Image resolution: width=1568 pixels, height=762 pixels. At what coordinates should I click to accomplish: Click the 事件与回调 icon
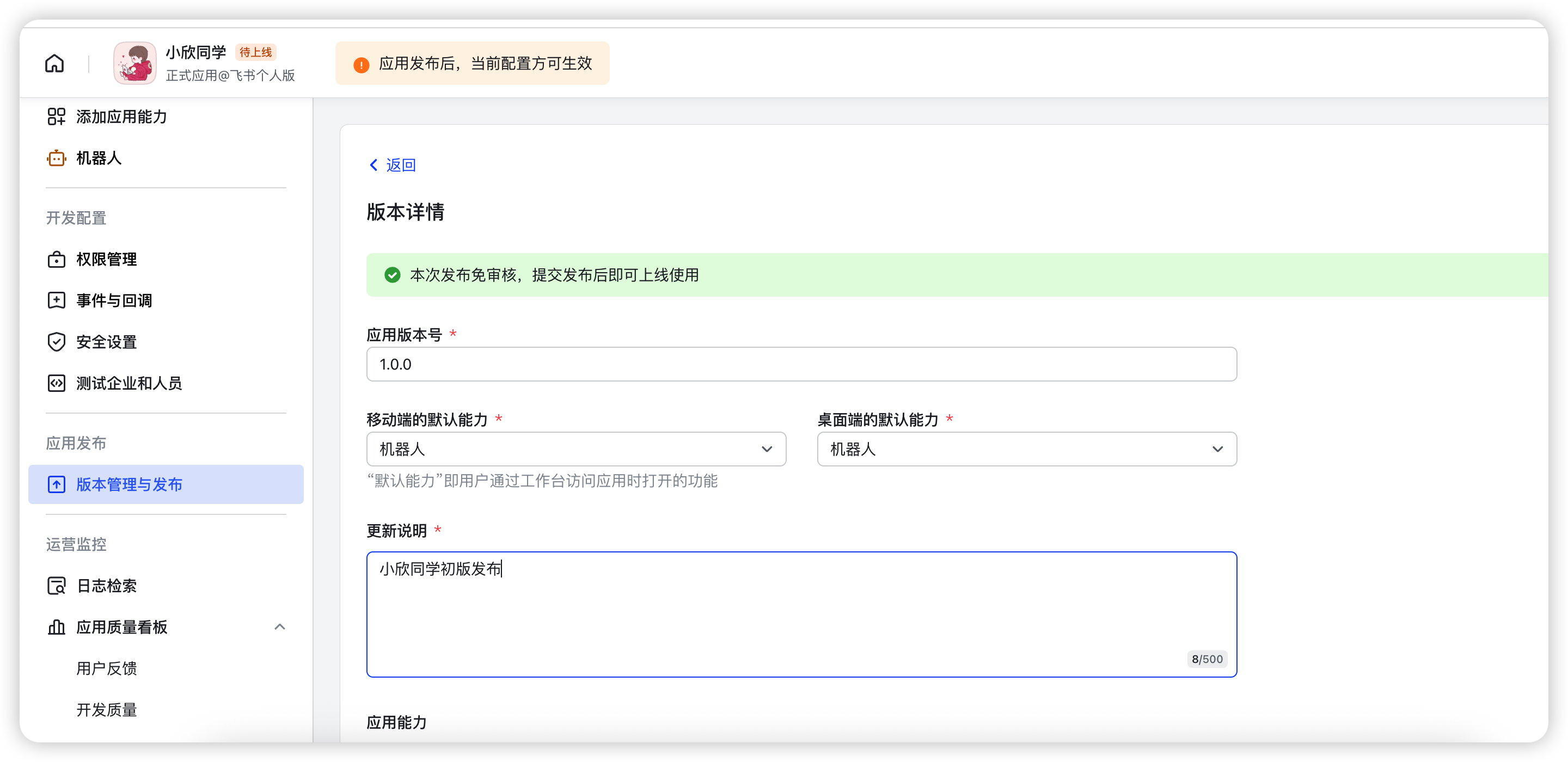(x=56, y=300)
